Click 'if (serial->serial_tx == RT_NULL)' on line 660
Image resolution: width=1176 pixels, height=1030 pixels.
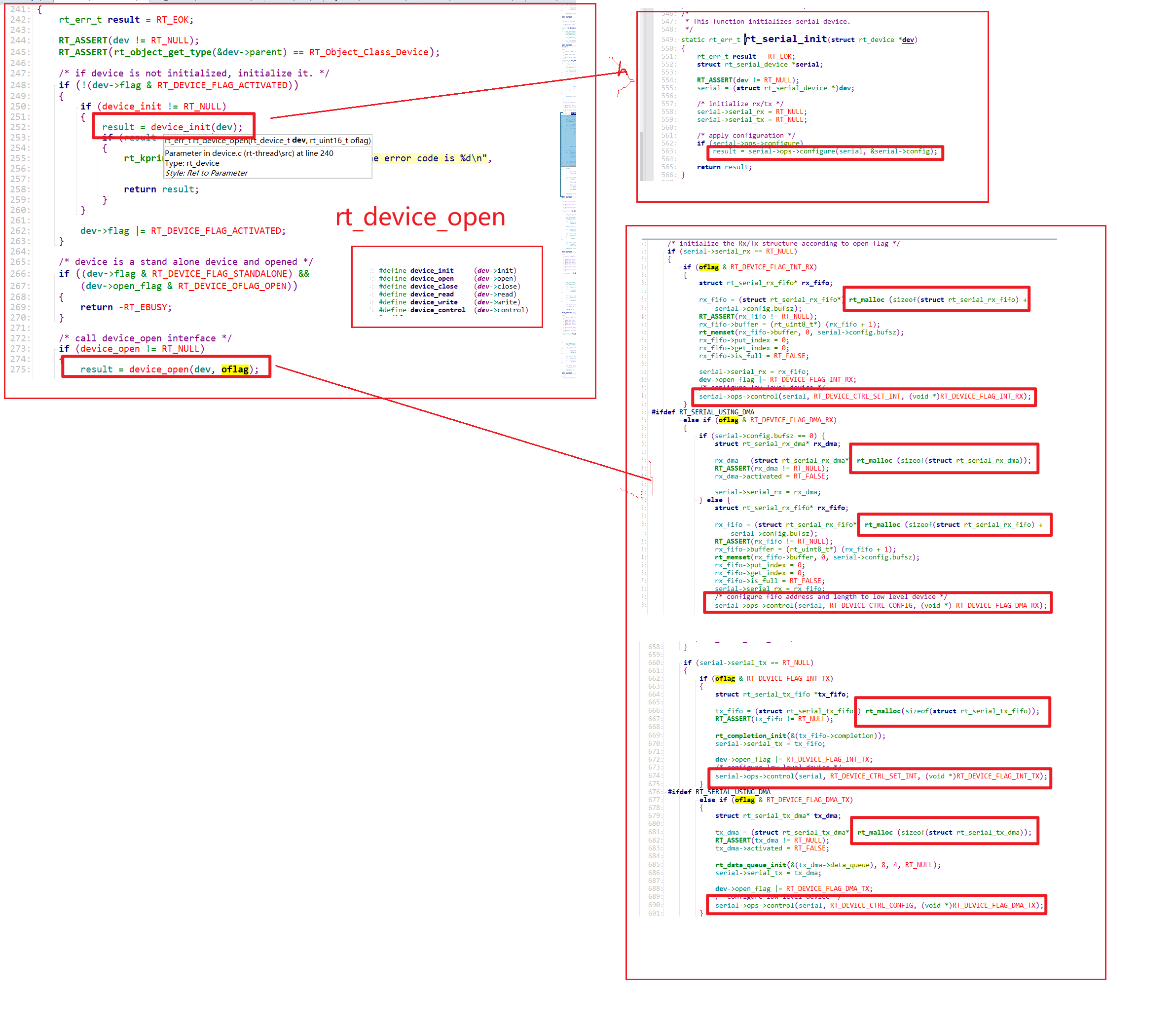(x=748, y=662)
